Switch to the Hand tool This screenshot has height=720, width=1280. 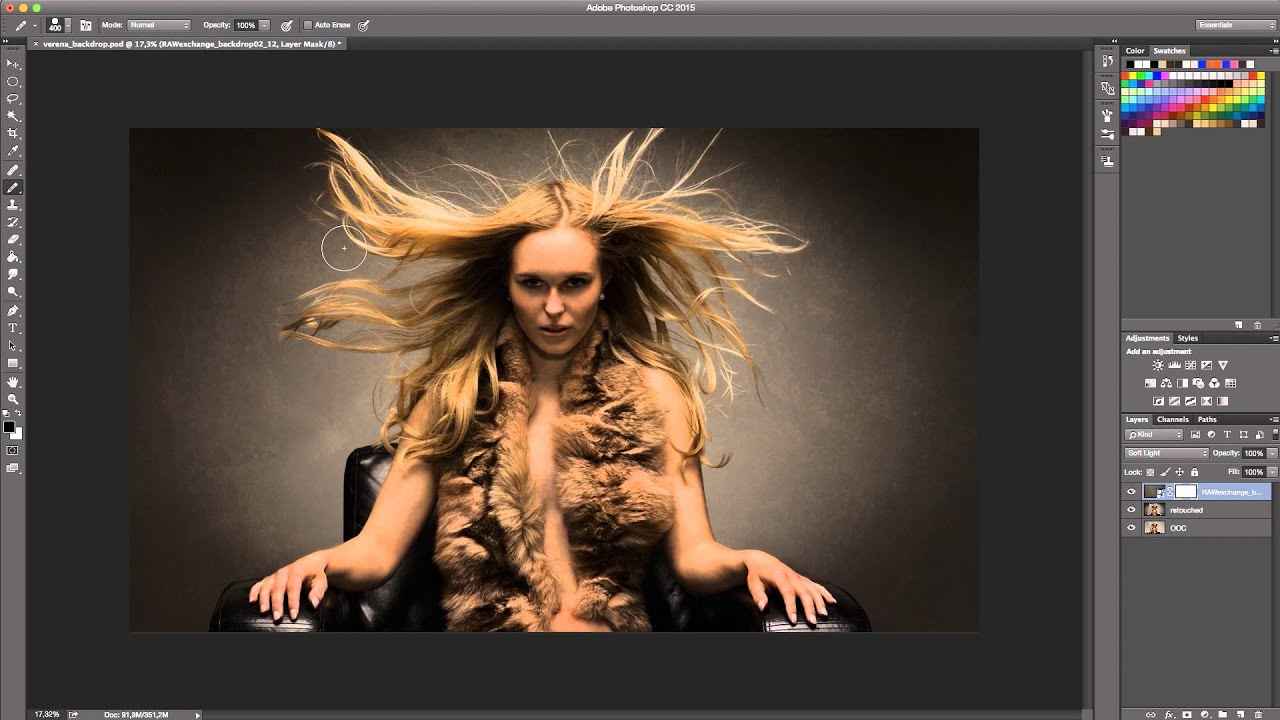[x=13, y=382]
